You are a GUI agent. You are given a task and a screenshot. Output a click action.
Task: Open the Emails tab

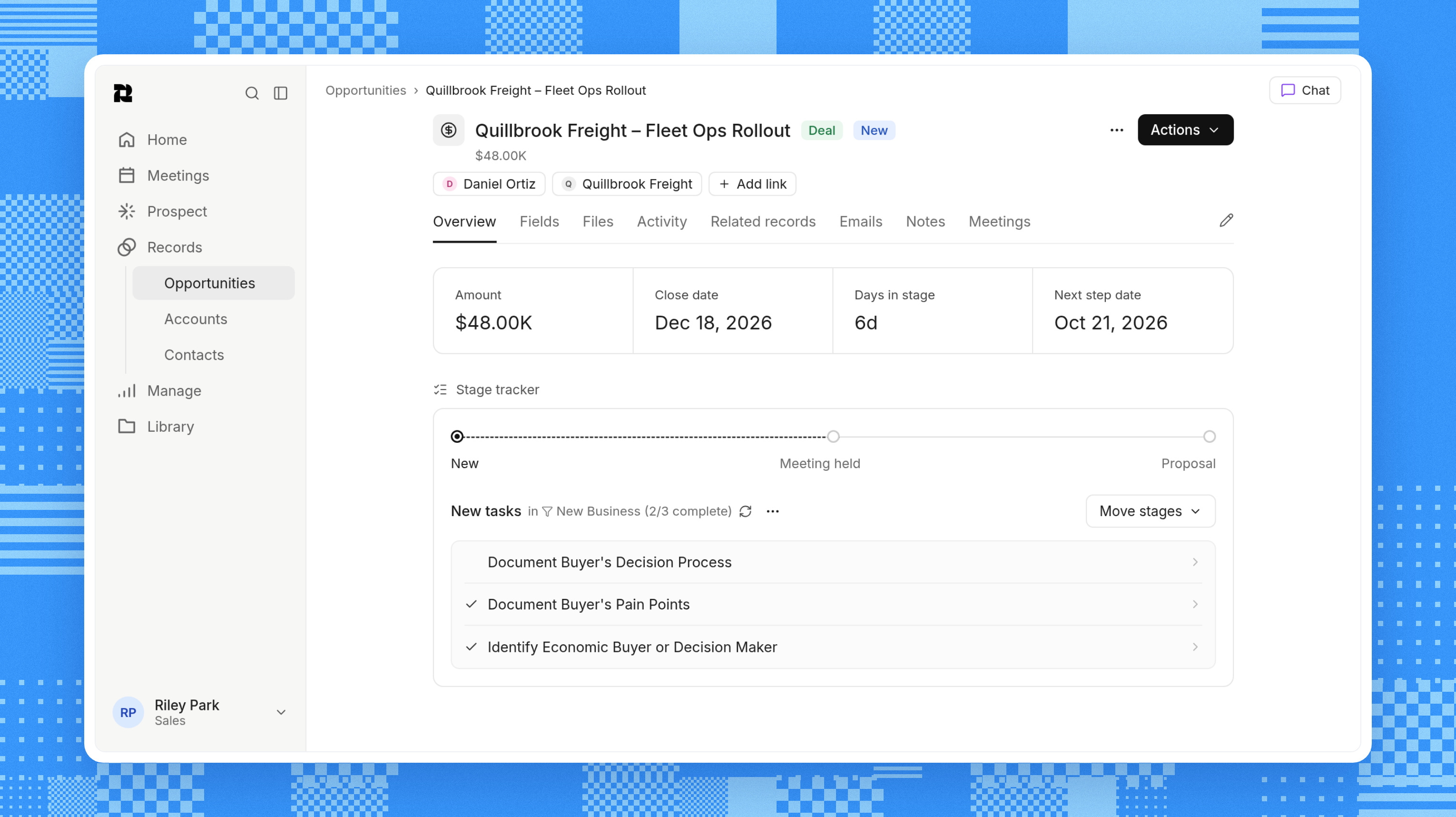[860, 222]
